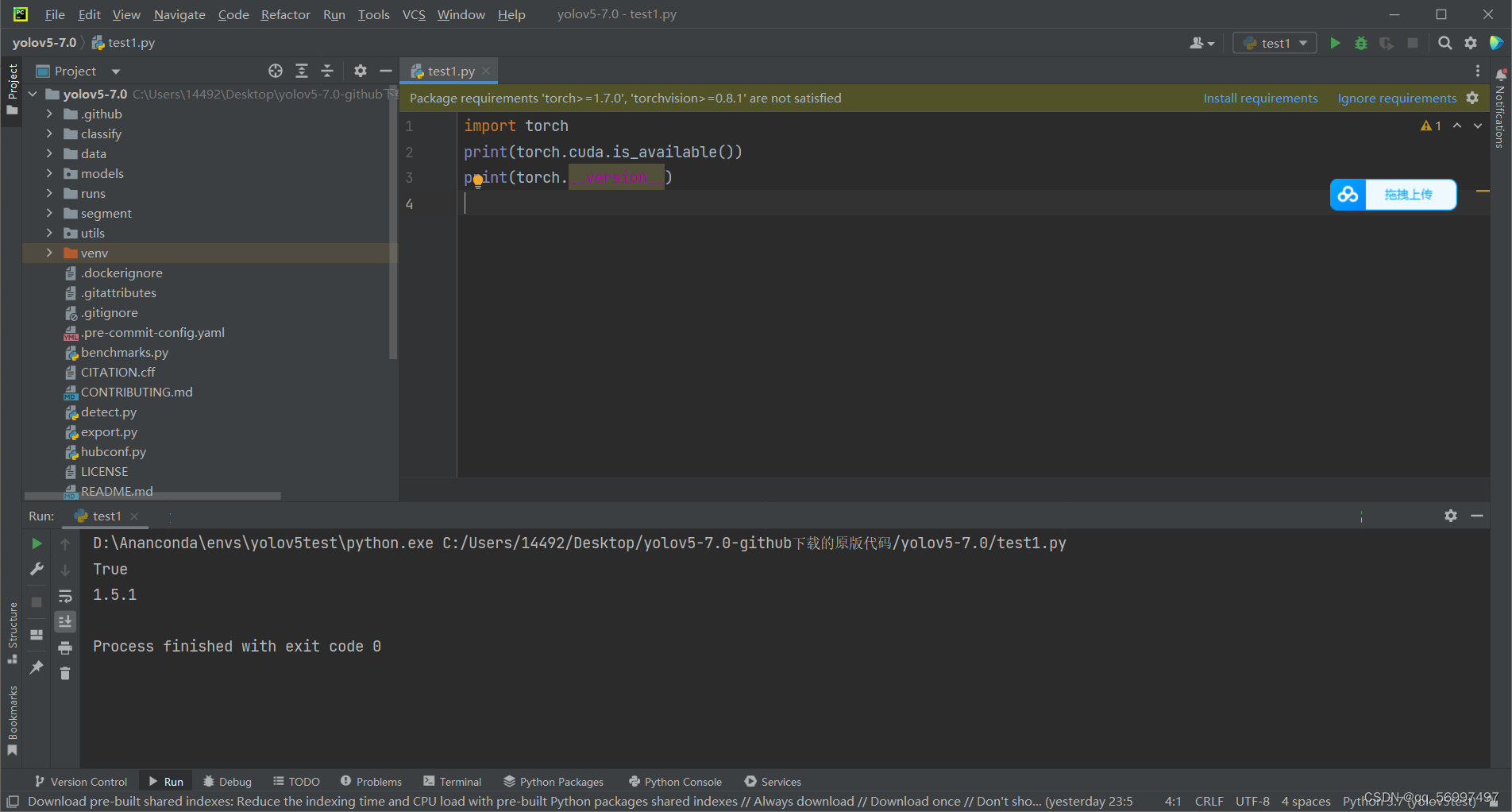Click Ignore requirements link
The height and width of the screenshot is (812, 1512).
[1397, 98]
